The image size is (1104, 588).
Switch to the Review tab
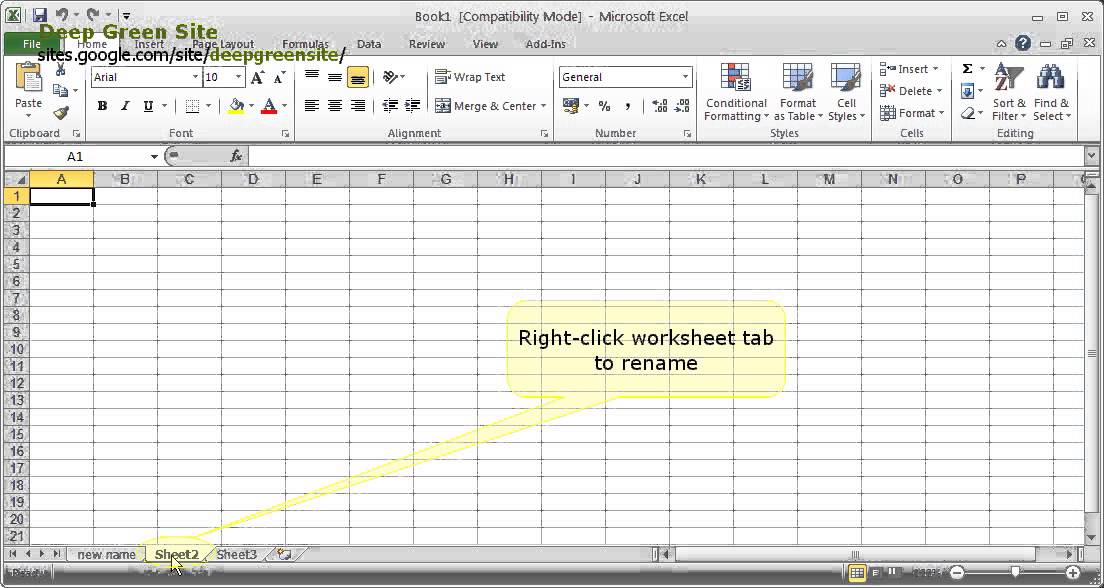(x=427, y=44)
